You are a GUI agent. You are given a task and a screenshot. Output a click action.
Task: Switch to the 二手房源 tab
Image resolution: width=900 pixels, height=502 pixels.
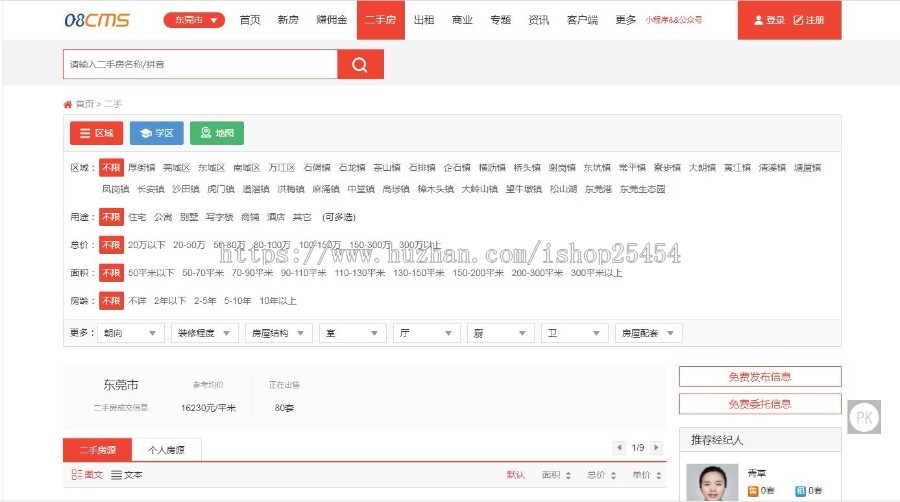(x=98, y=450)
